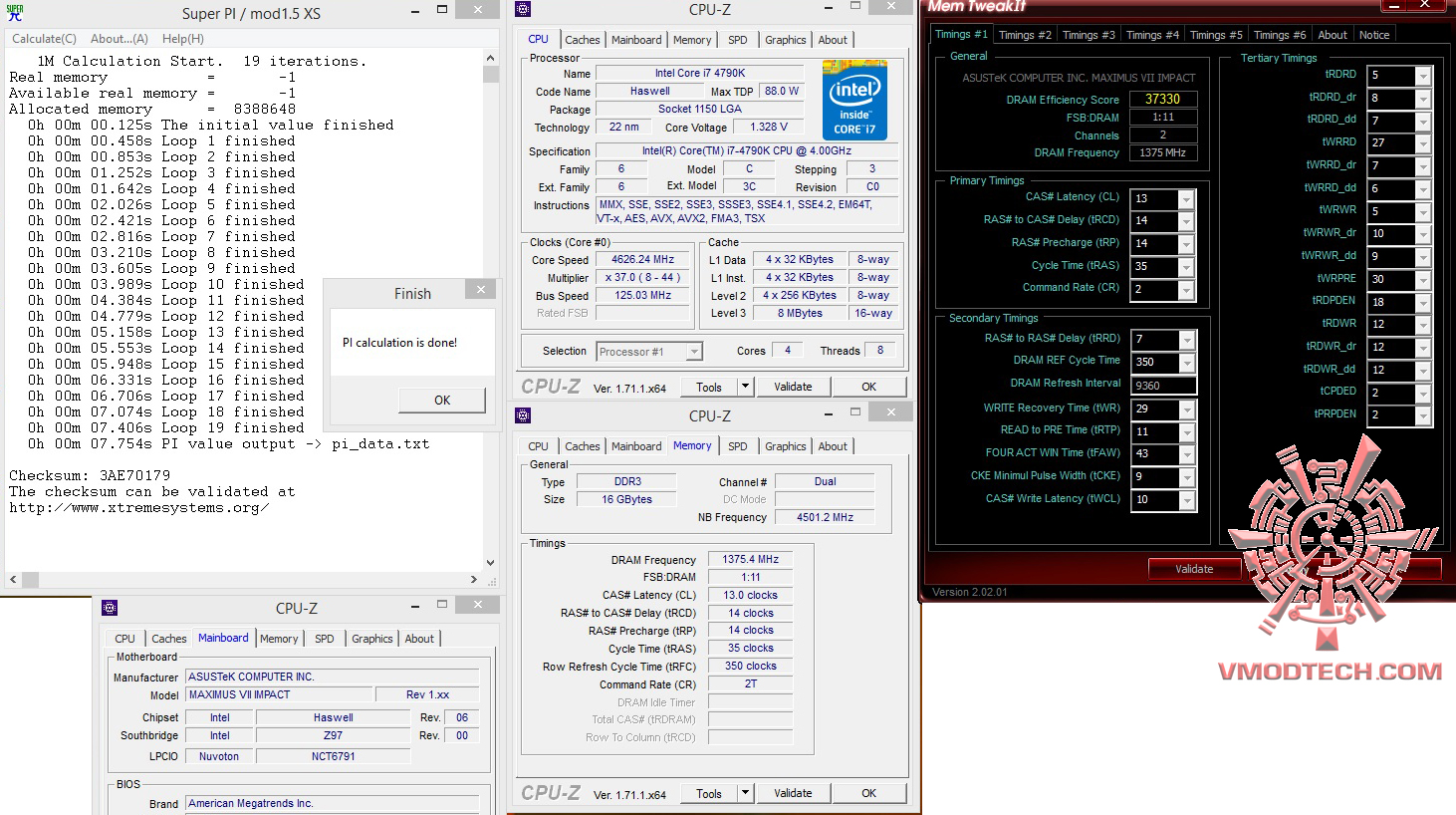
Task: Click the processor name field Intel Core i7 4790K
Action: pyautogui.click(x=700, y=73)
